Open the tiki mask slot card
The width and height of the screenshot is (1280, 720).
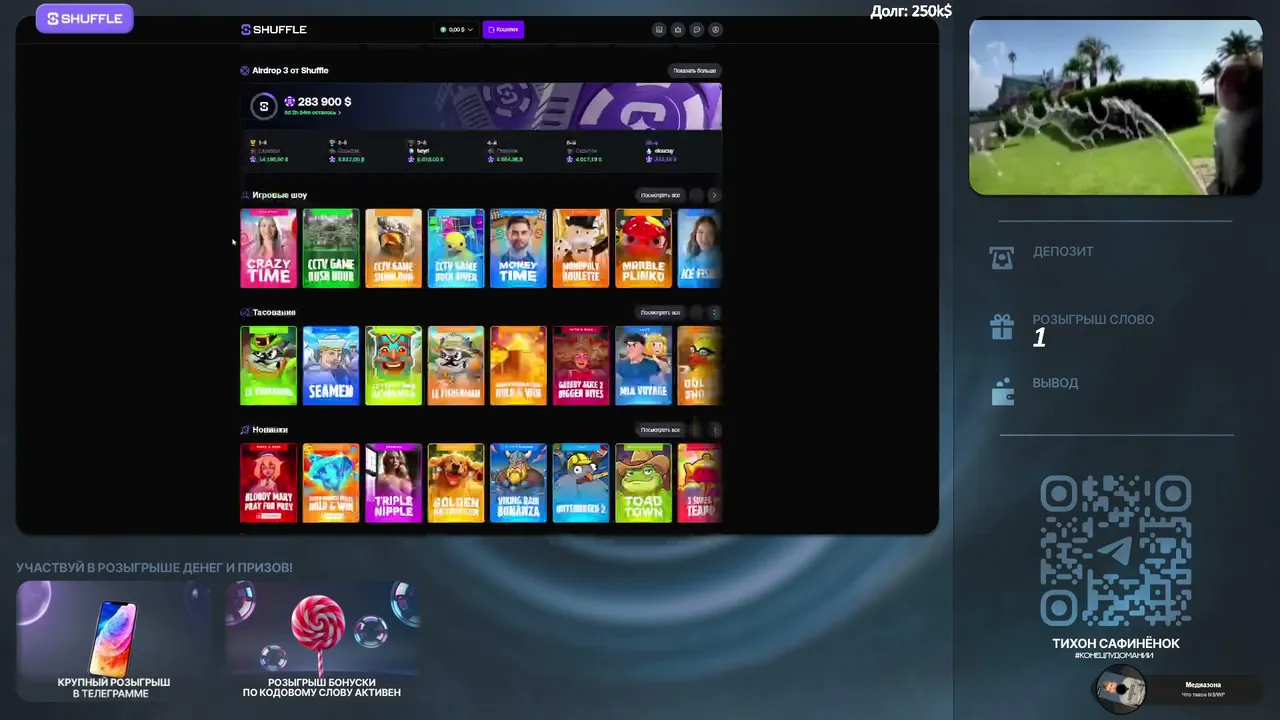[x=393, y=365]
